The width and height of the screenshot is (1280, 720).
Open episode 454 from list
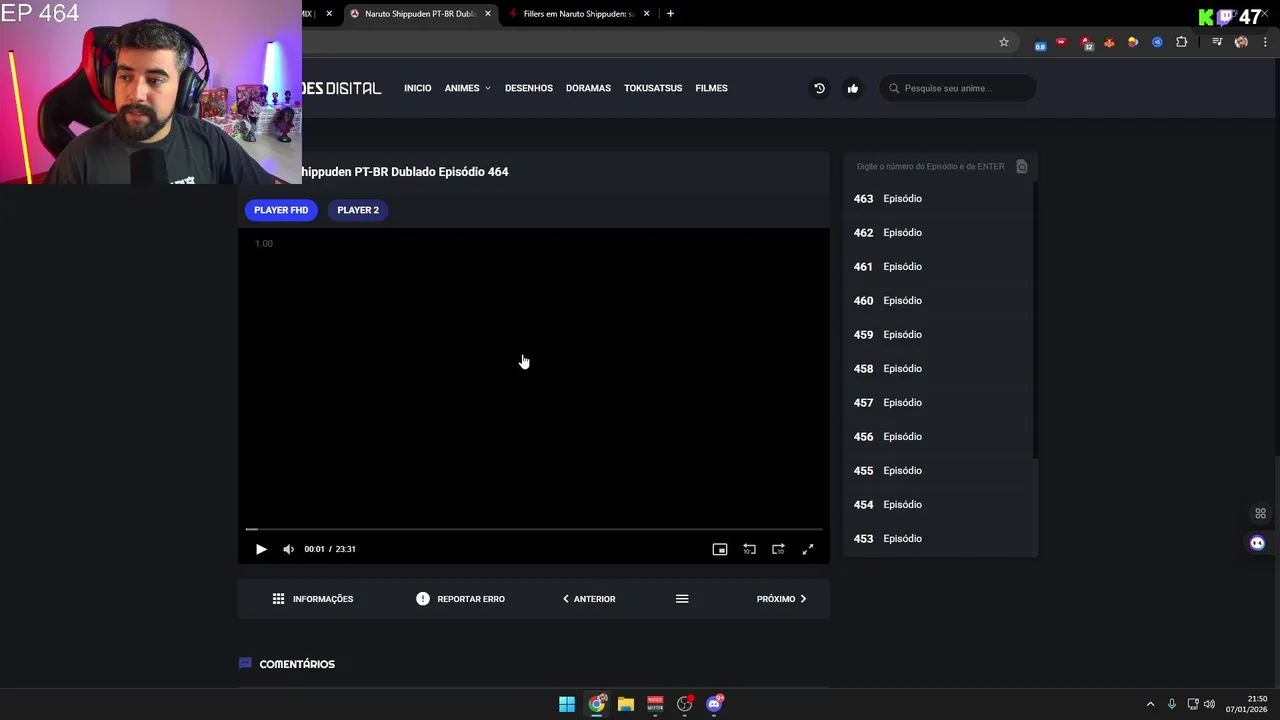tap(937, 505)
